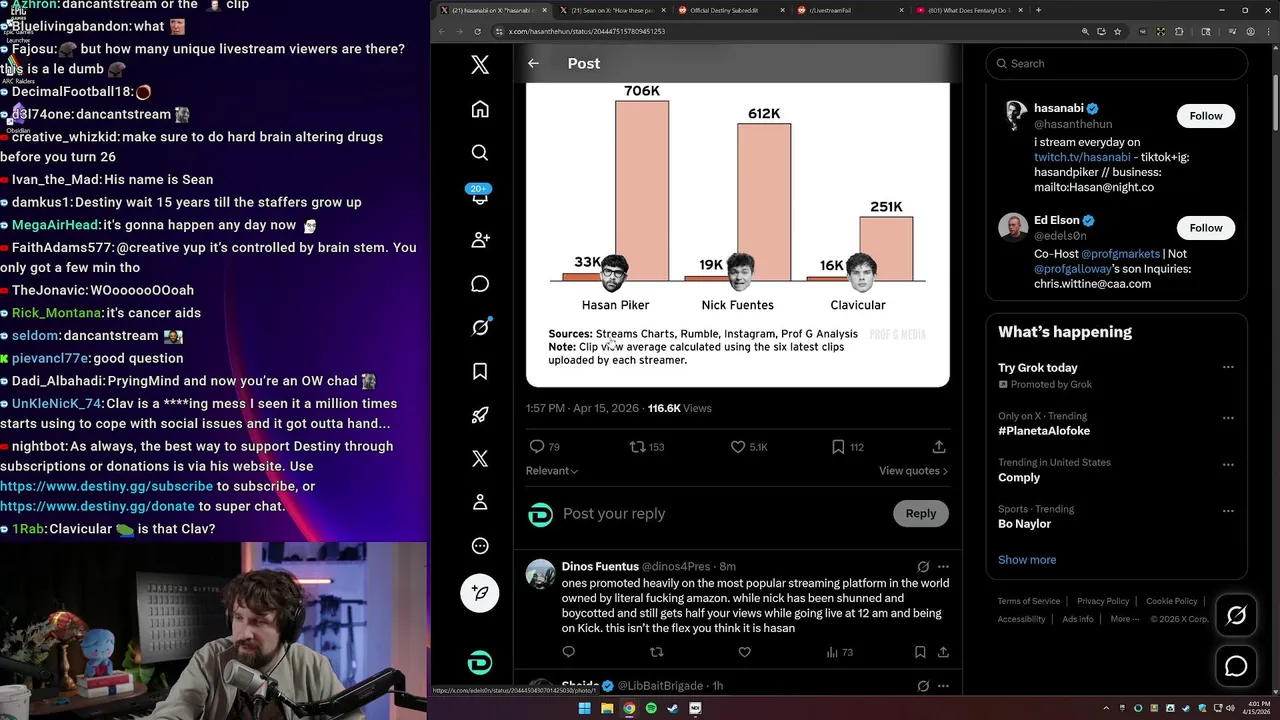The width and height of the screenshot is (1280, 720).
Task: Go back with the Post arrow
Action: point(533,63)
